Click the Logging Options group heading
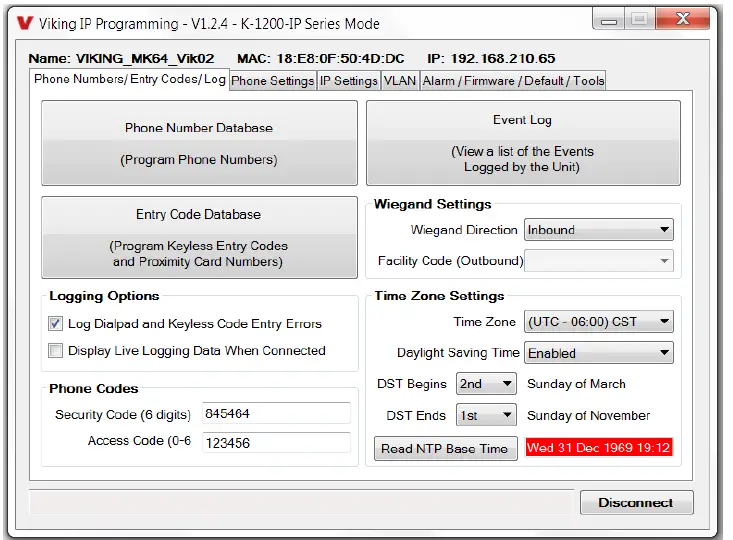The height and width of the screenshot is (540, 733). pyautogui.click(x=104, y=296)
